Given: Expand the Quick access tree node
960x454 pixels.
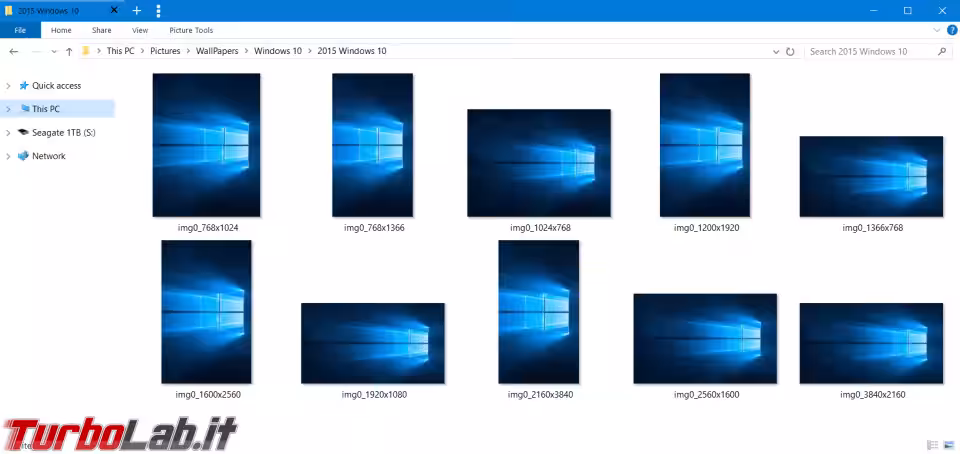Looking at the screenshot, I should click(x=8, y=86).
